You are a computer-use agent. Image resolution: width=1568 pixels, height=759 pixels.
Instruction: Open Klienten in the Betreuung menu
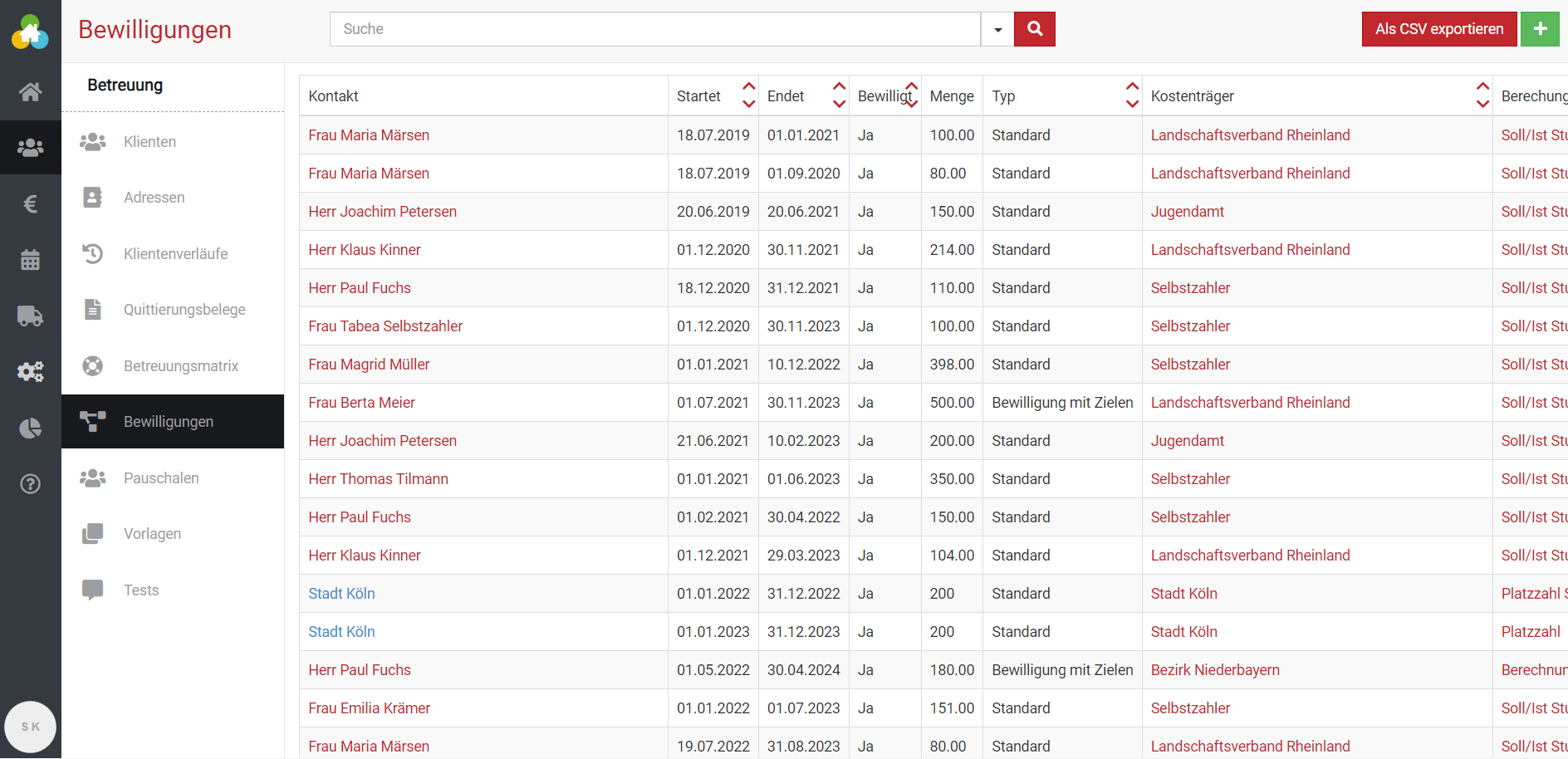149,142
